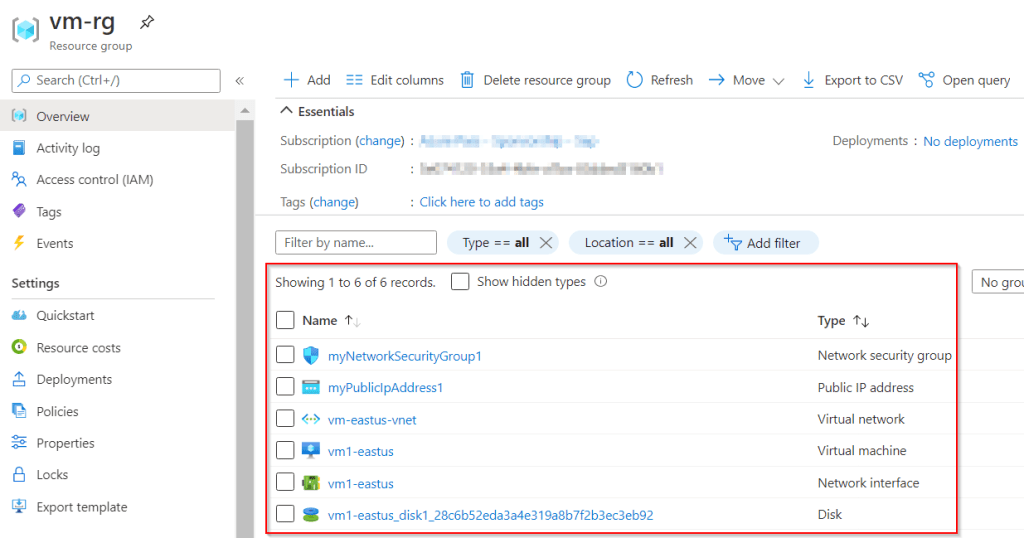Remove the Location filter with its X
Viewport: 1024px width, 538px height.
[x=689, y=243]
